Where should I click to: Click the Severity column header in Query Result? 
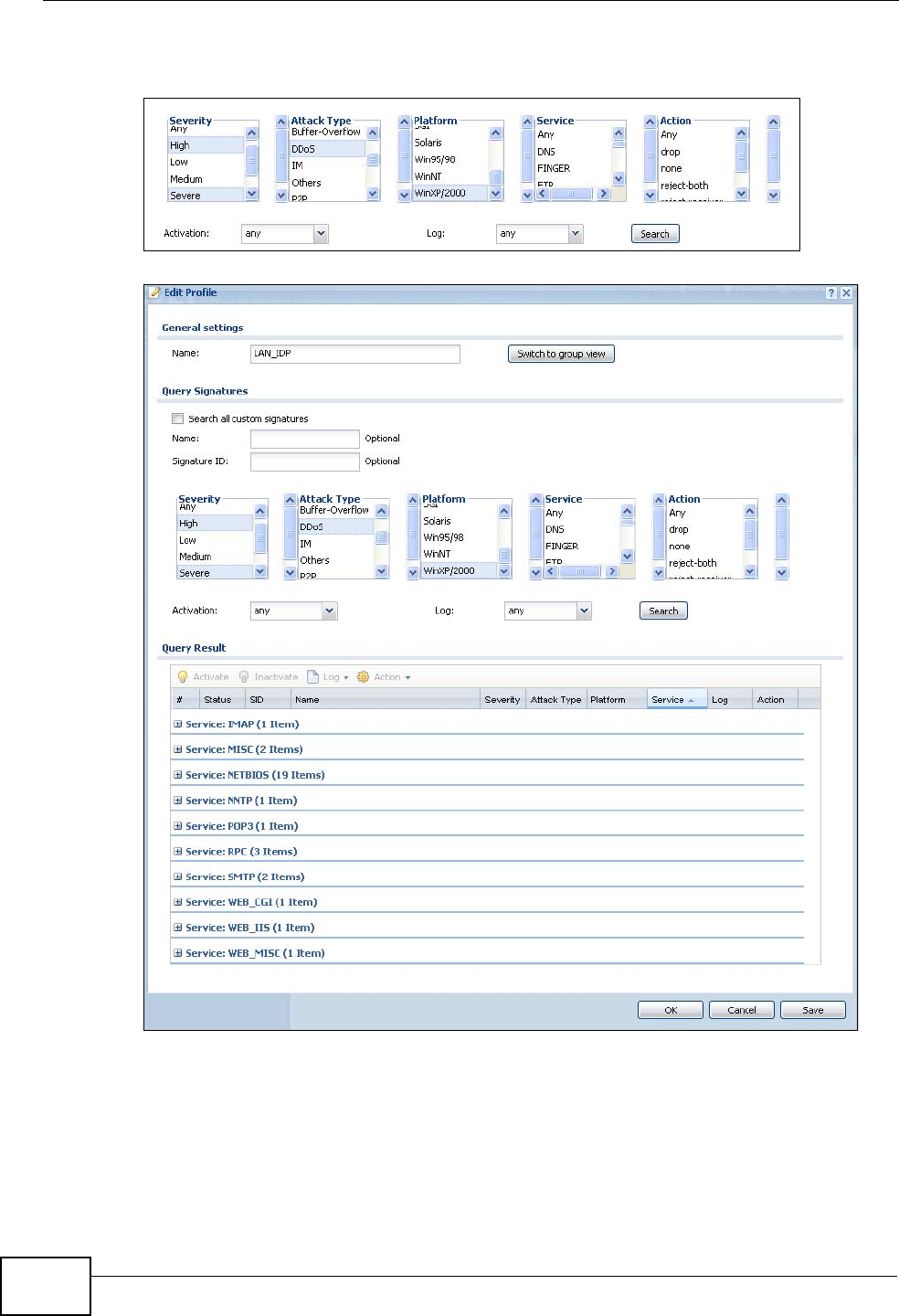(x=502, y=699)
